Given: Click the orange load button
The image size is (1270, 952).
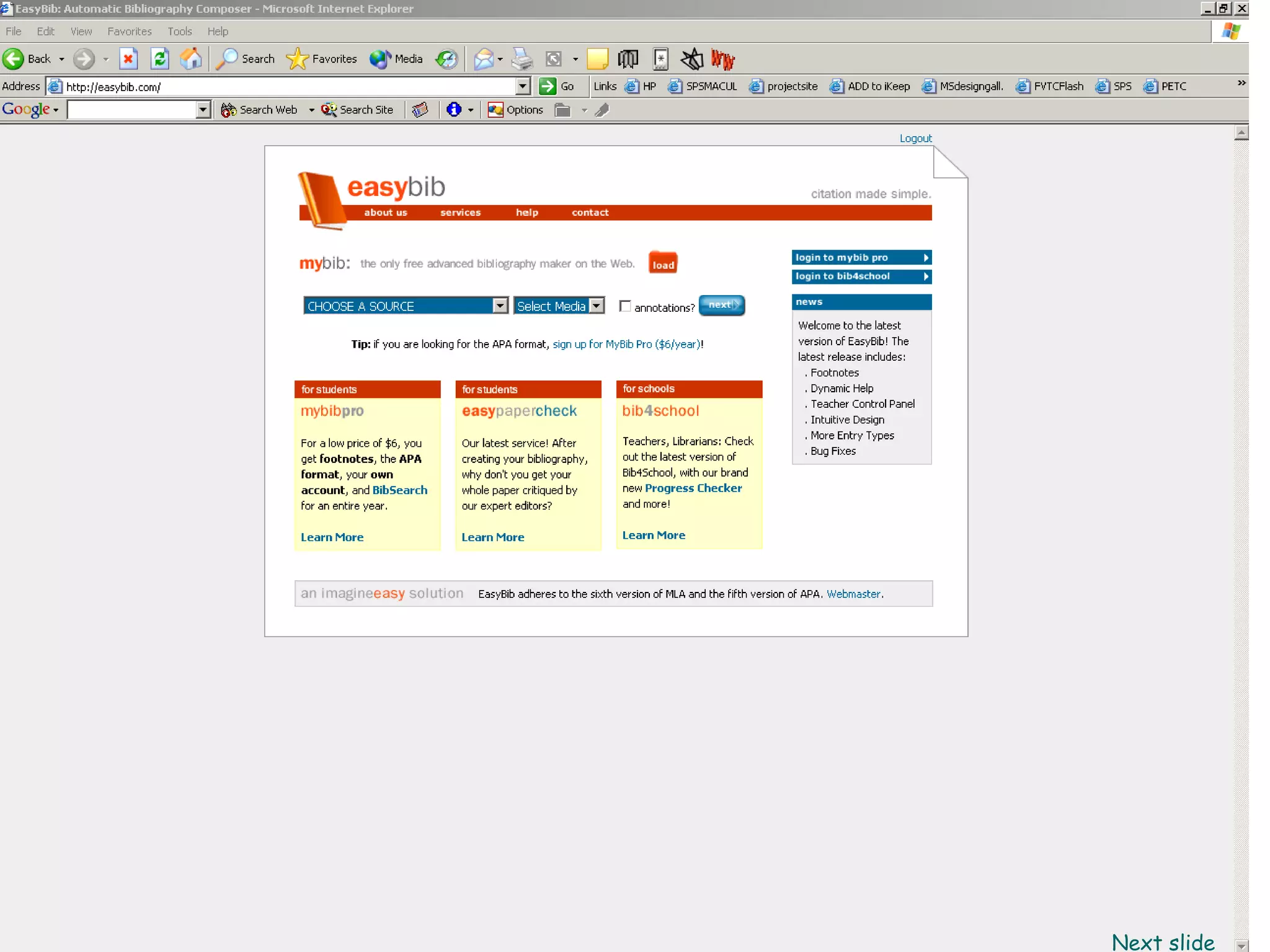Looking at the screenshot, I should [x=662, y=264].
